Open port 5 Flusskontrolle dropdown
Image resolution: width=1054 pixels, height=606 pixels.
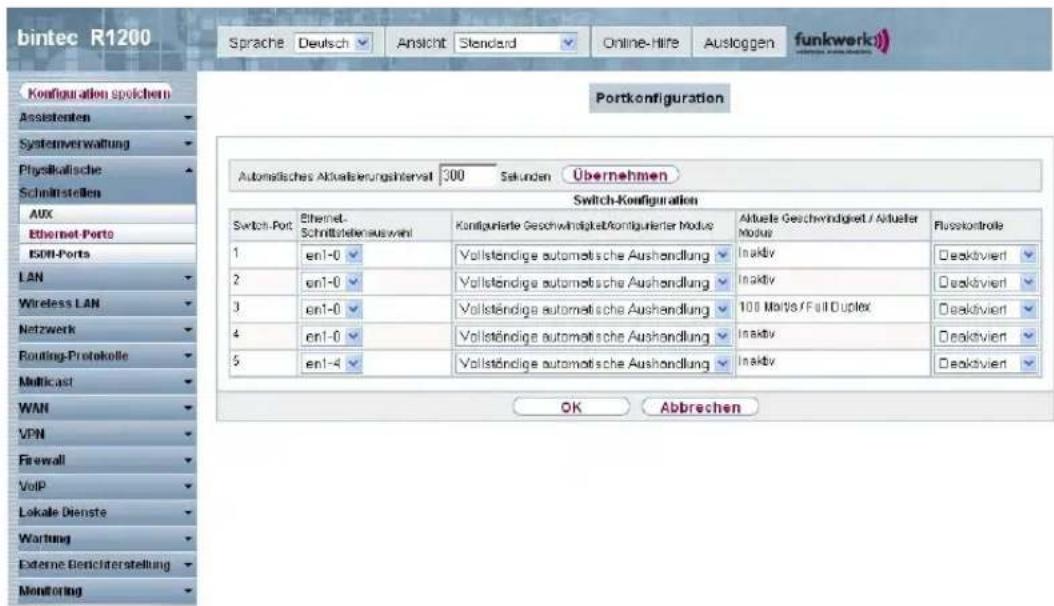click(986, 363)
